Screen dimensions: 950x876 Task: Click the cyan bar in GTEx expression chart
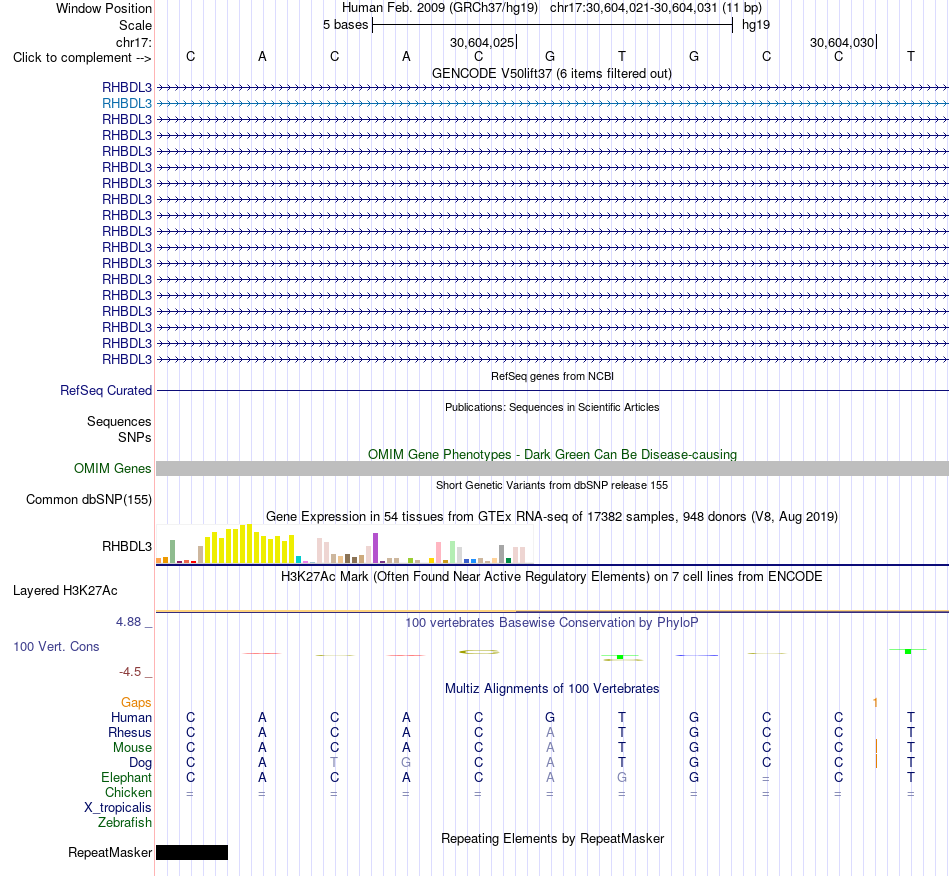298,559
